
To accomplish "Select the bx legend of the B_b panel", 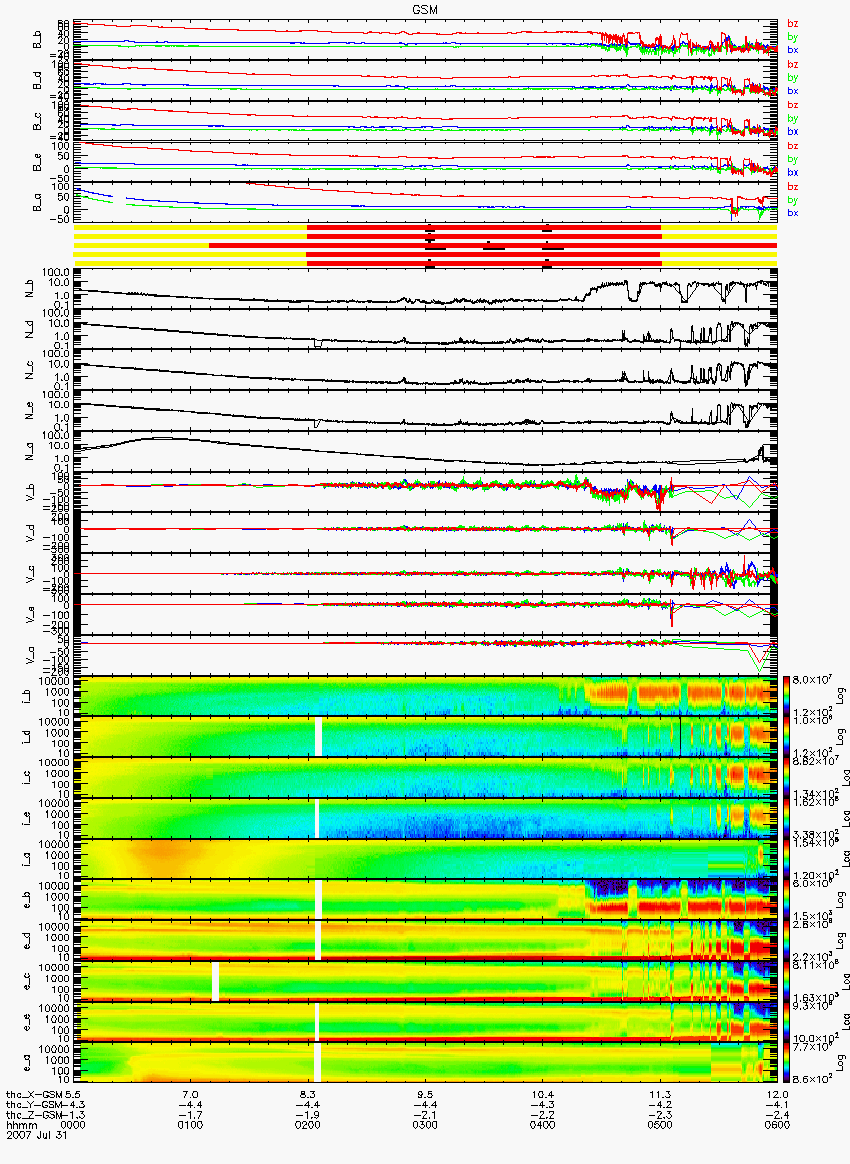I will tap(793, 50).
